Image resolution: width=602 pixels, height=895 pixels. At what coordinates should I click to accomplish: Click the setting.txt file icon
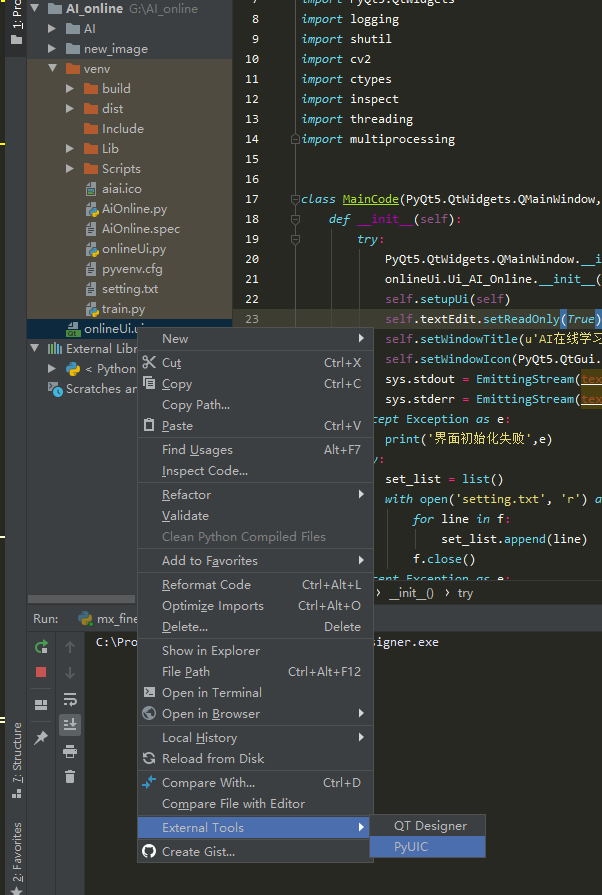pyautogui.click(x=91, y=289)
